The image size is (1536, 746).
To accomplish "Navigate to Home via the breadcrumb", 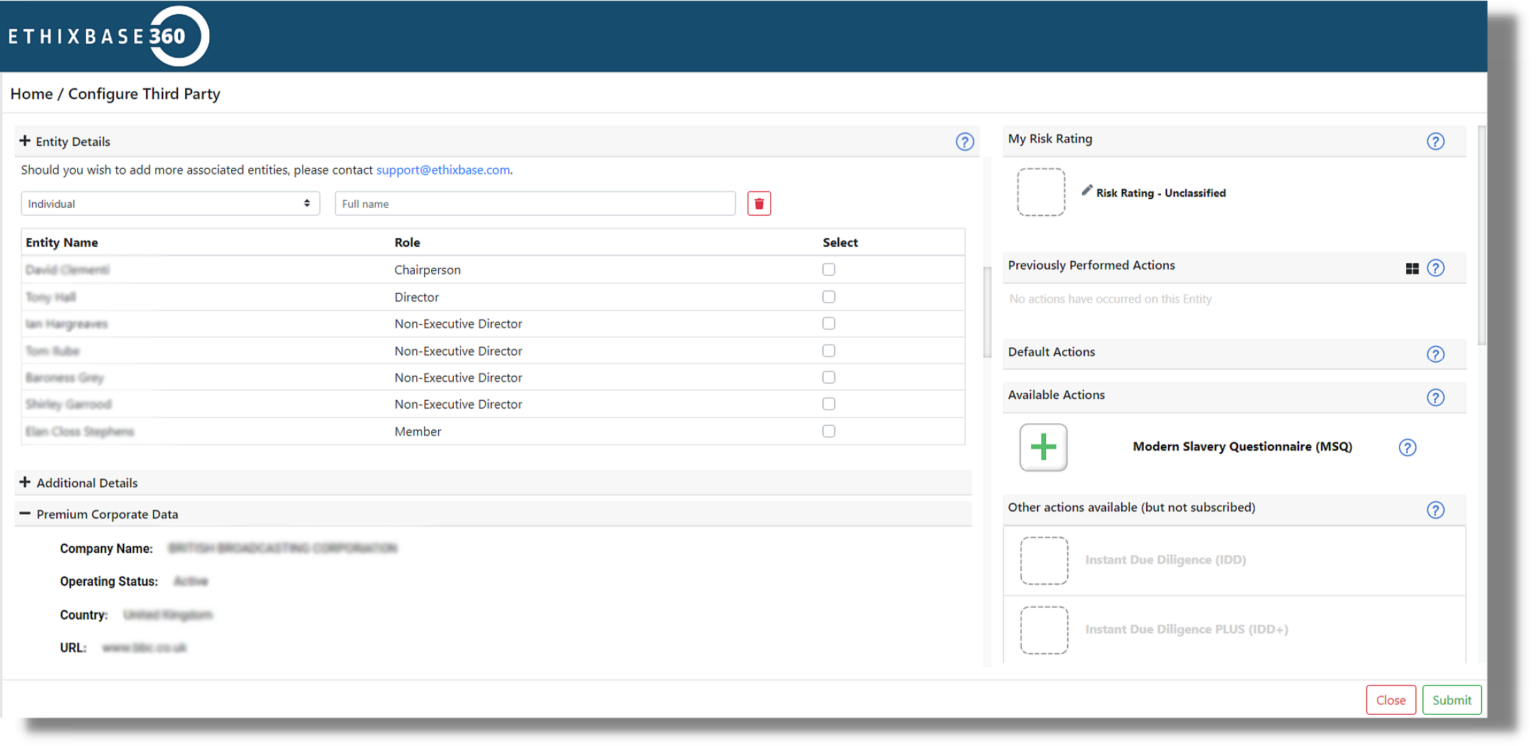I will 31,94.
